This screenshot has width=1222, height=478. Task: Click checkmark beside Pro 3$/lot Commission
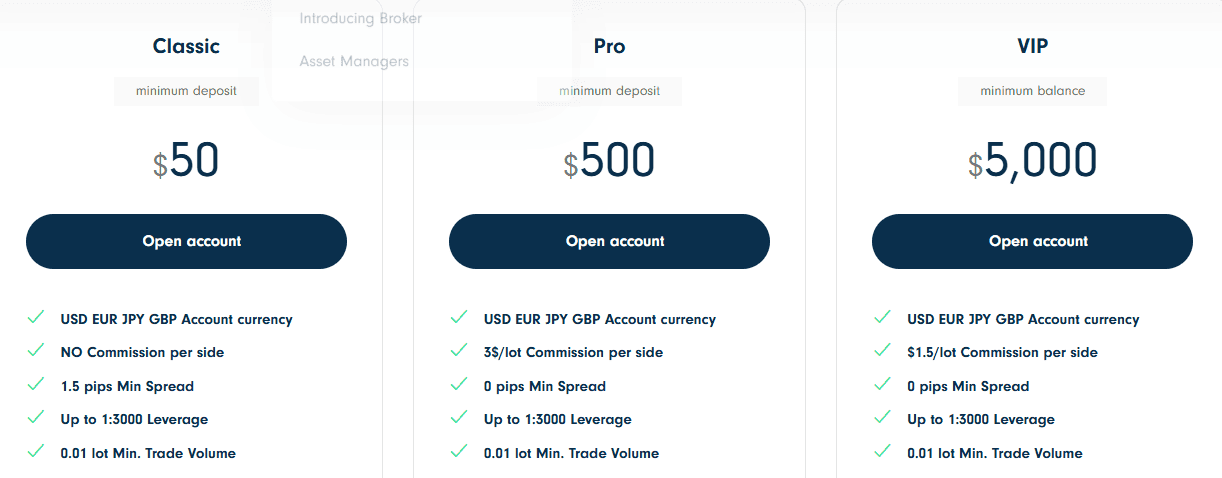pos(459,351)
